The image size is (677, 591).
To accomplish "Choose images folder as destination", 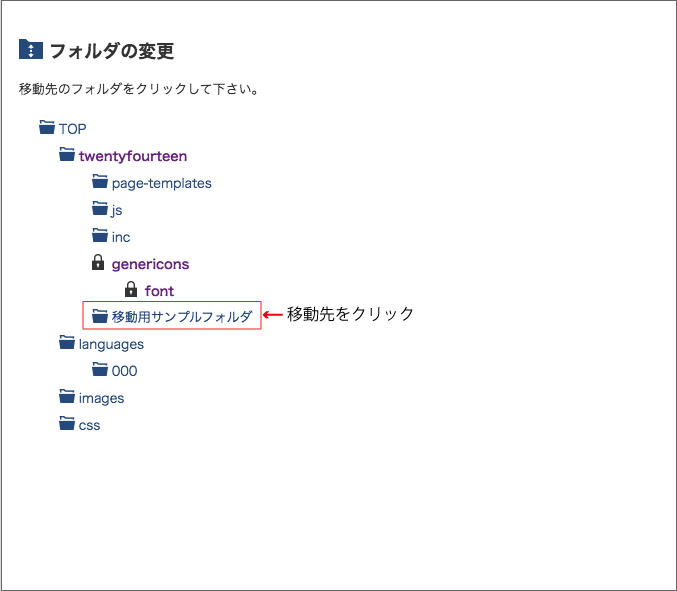I will pyautogui.click(x=101, y=398).
